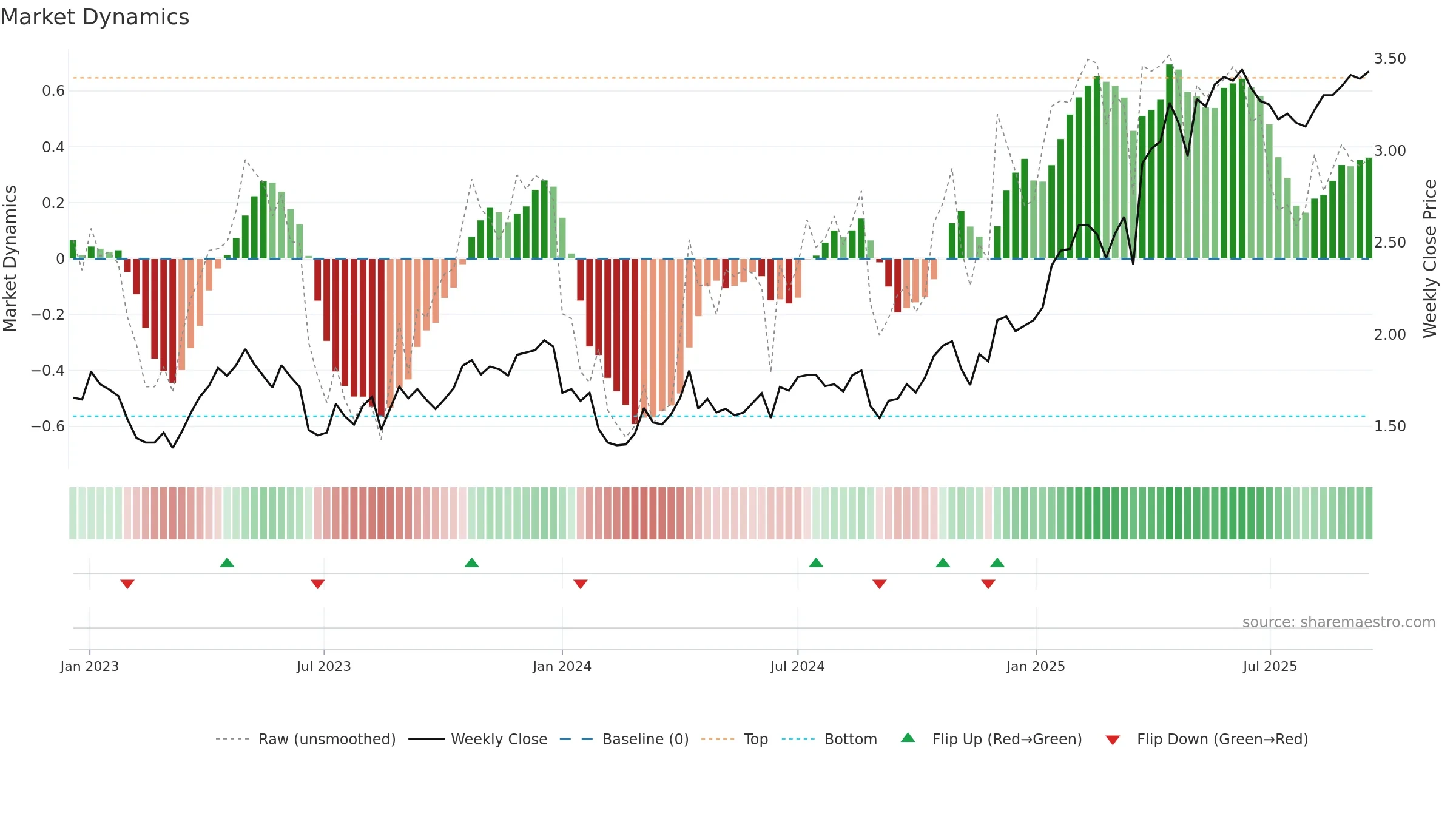Click the Flip Up marker just after Jul 2024
Screen dimensions: 1456x819
(816, 562)
